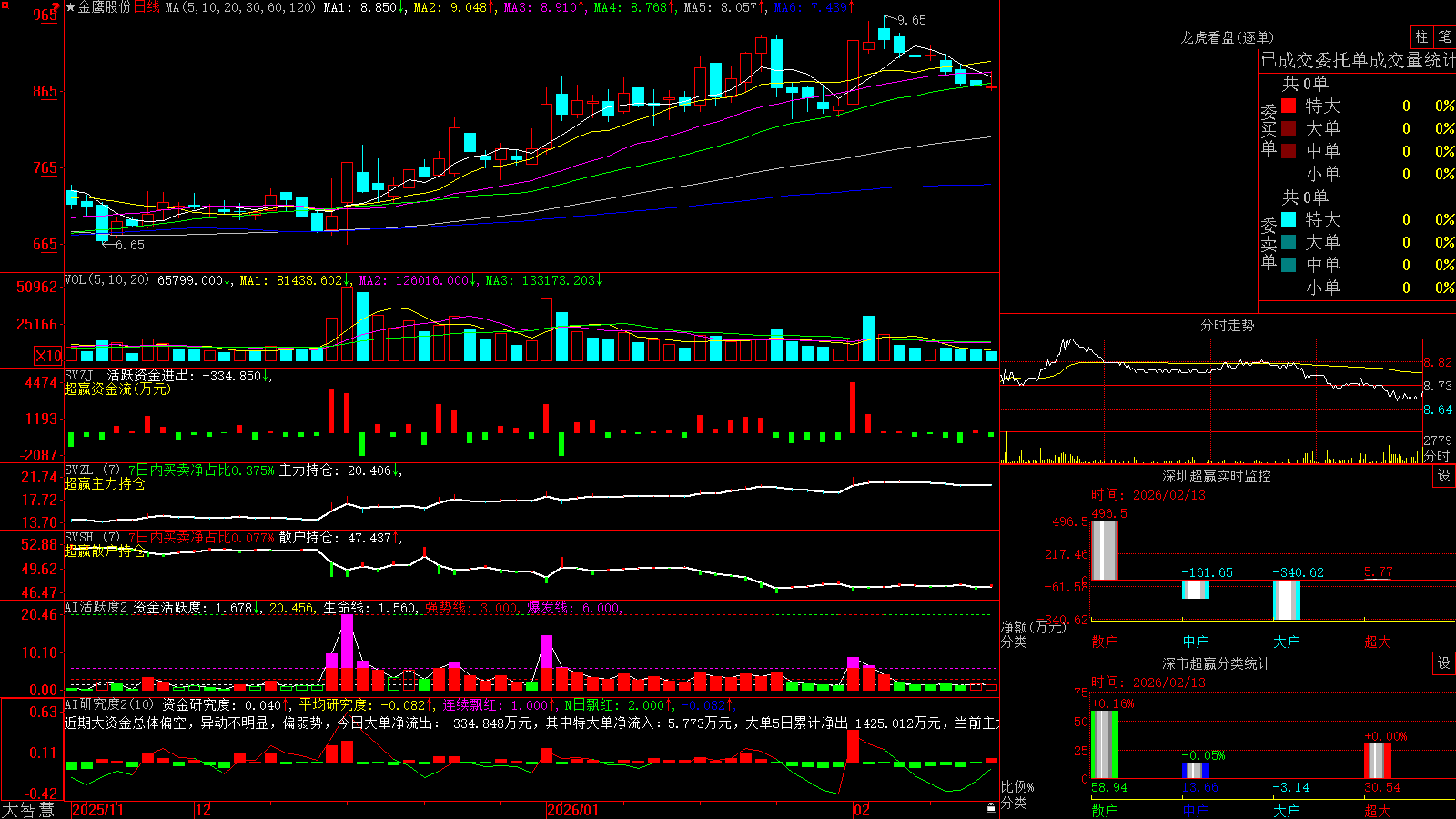
Task: Click the teal 中单 sell-order swatch
Action: [x=1289, y=265]
